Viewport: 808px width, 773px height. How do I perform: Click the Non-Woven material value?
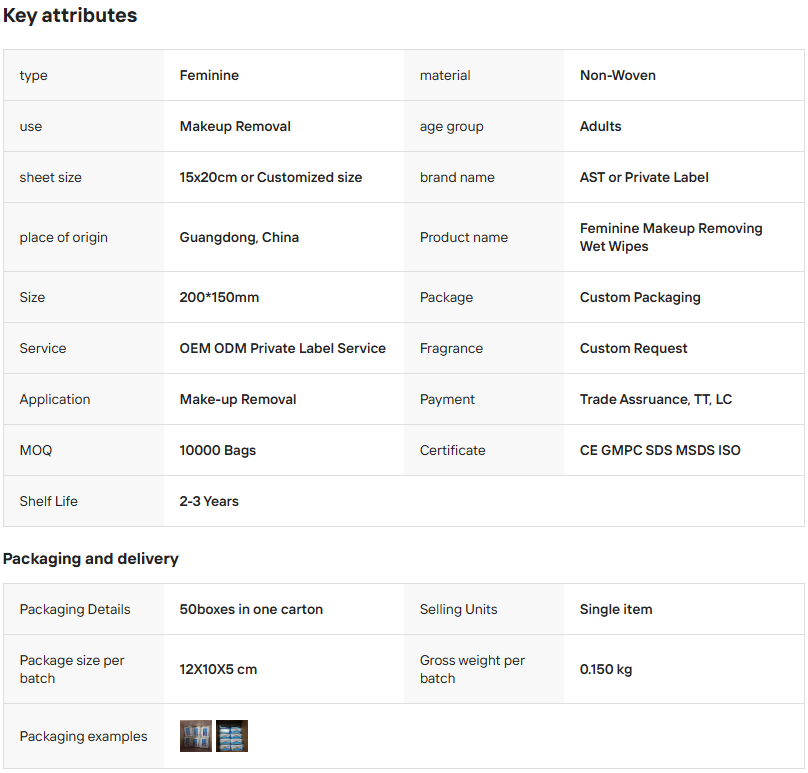tap(618, 75)
